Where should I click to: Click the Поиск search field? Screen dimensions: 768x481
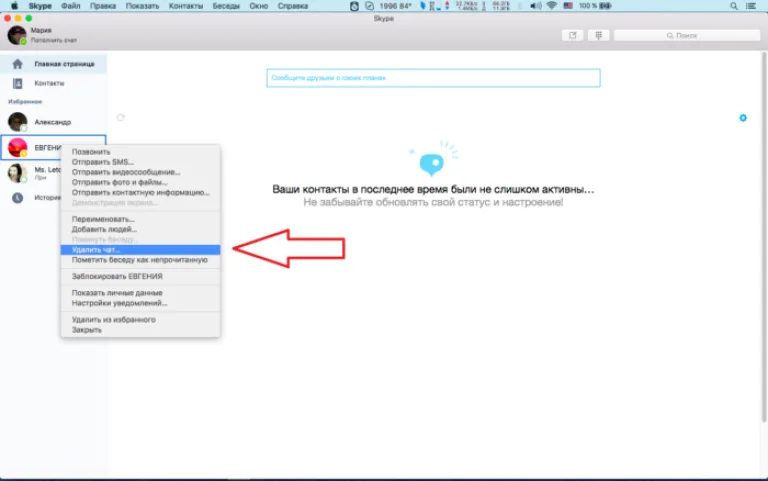point(687,35)
